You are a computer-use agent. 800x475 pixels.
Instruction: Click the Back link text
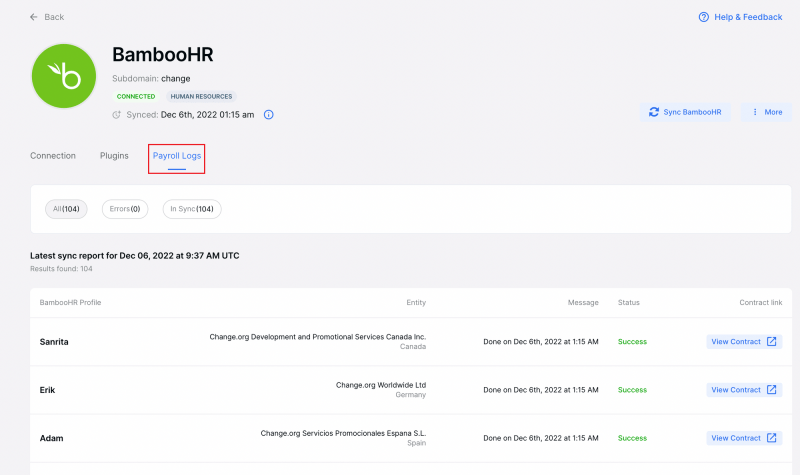point(54,17)
